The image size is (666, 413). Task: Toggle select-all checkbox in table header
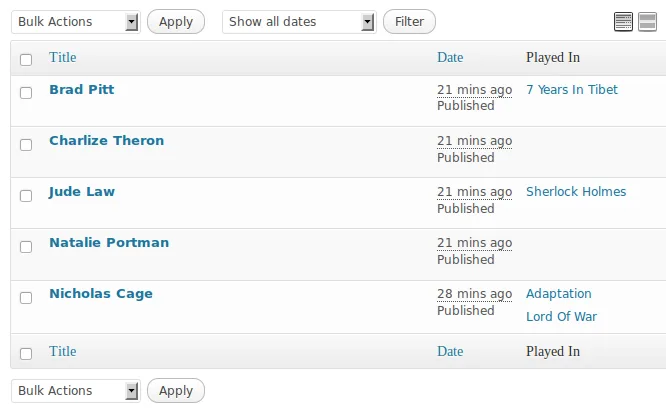click(26, 59)
